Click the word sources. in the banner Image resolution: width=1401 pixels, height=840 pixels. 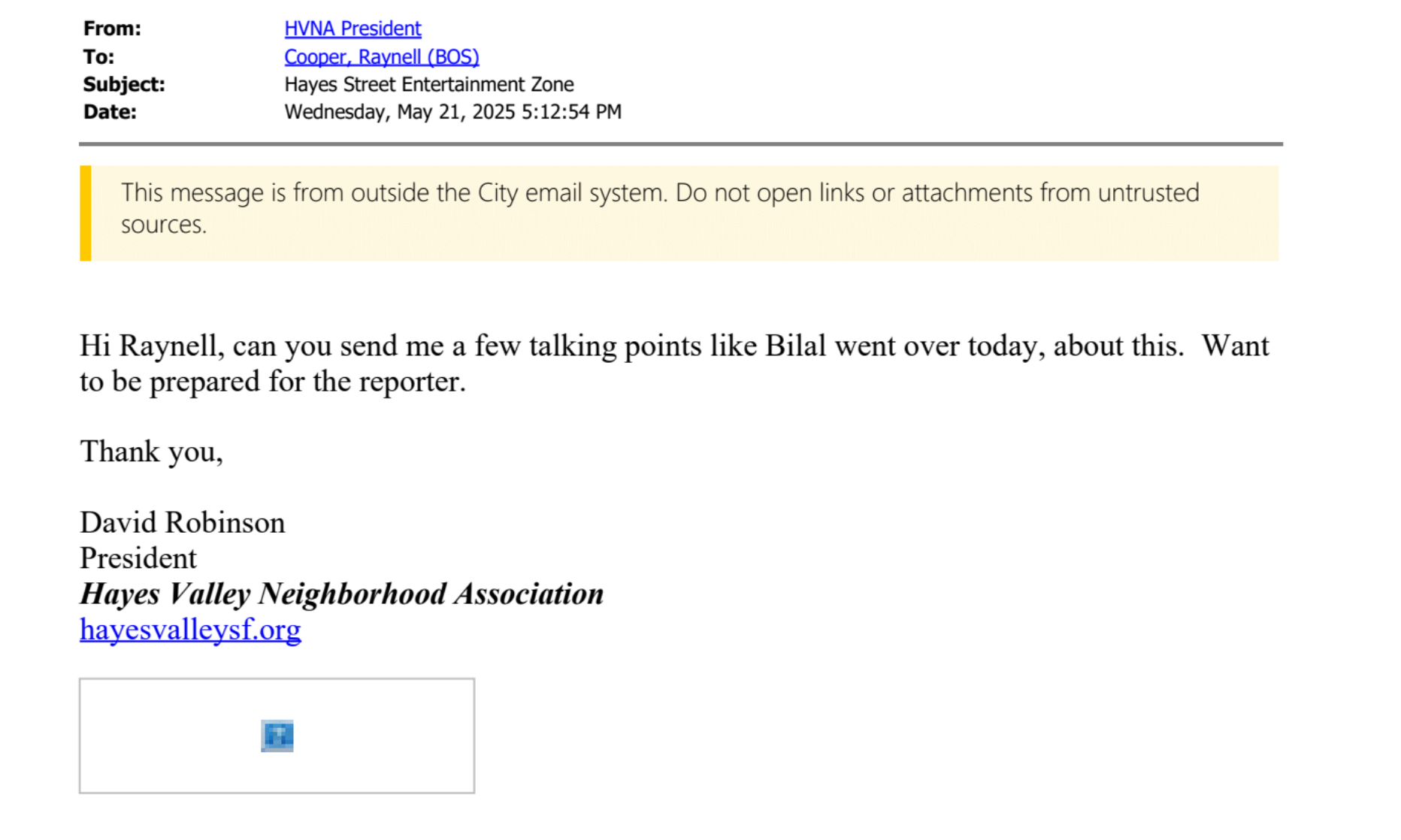tap(164, 225)
